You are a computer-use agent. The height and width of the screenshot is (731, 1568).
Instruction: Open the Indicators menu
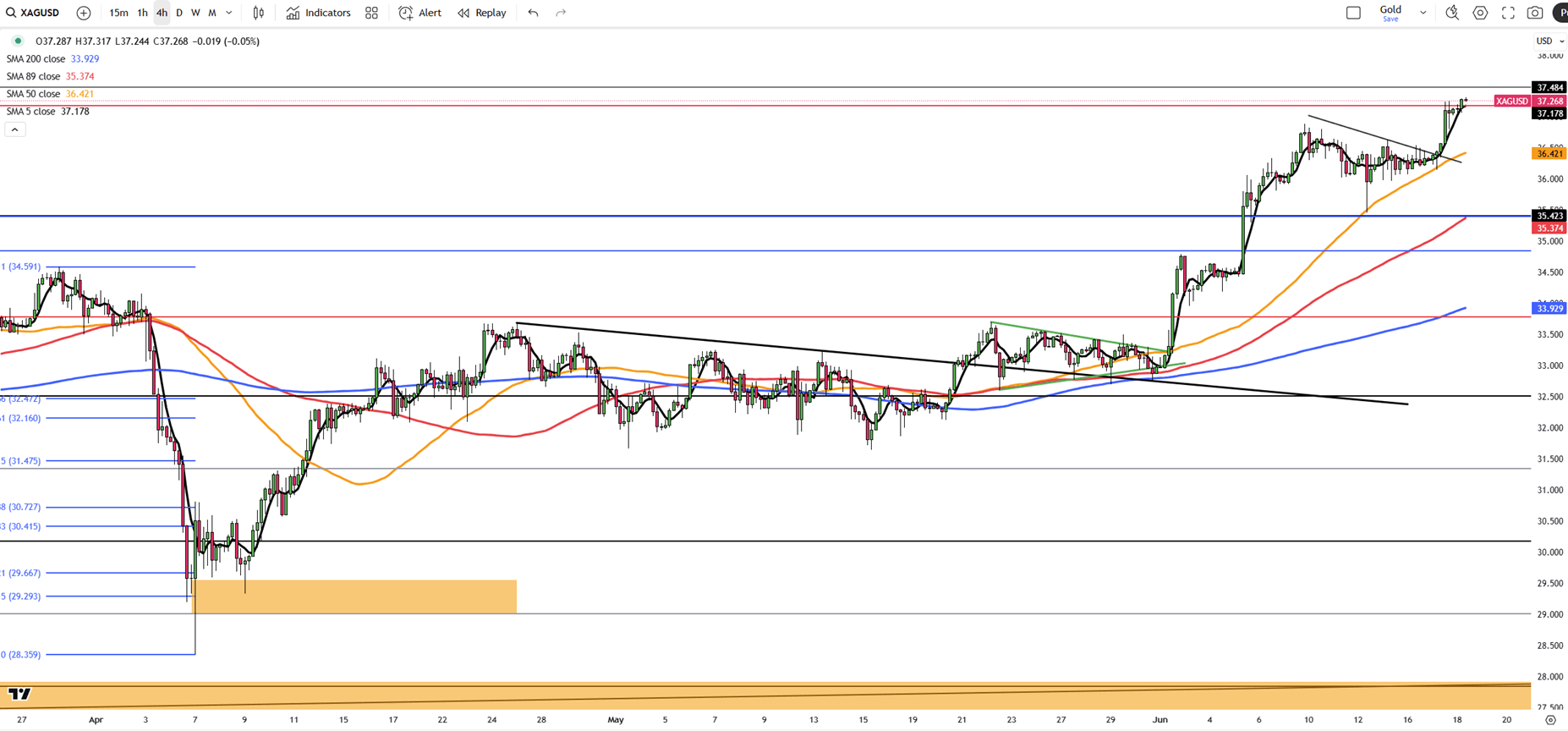tap(319, 13)
